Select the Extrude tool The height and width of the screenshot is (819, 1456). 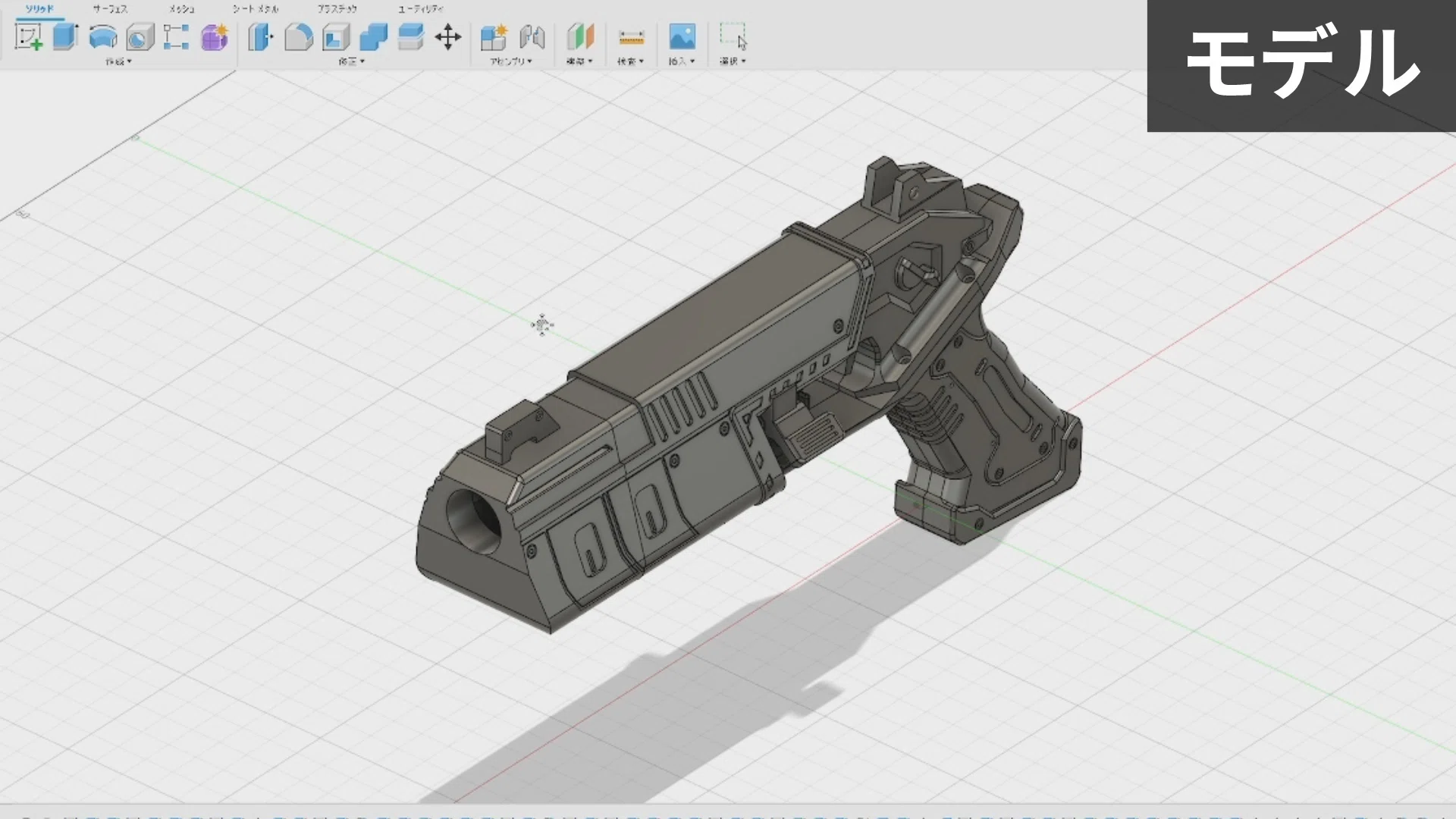coord(66,36)
